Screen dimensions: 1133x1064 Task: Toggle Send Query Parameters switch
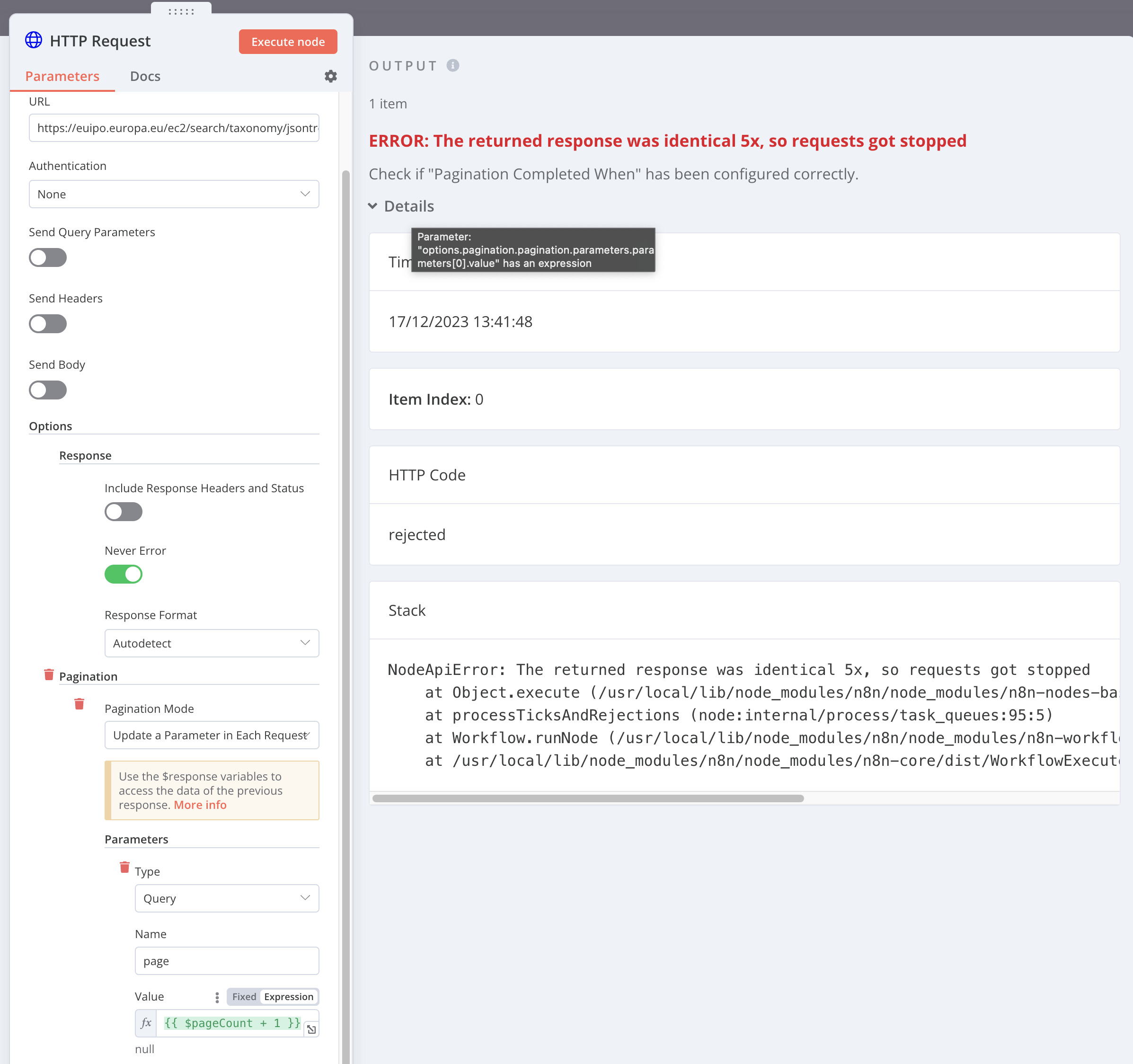[48, 257]
